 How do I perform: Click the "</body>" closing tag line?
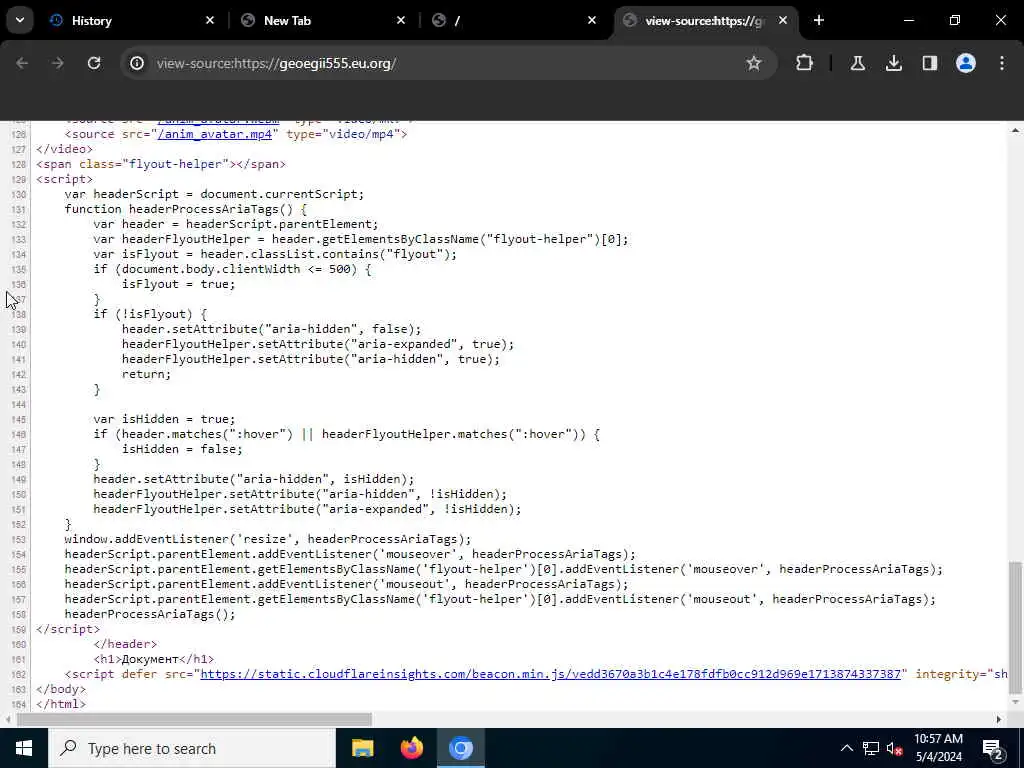pyautogui.click(x=61, y=689)
